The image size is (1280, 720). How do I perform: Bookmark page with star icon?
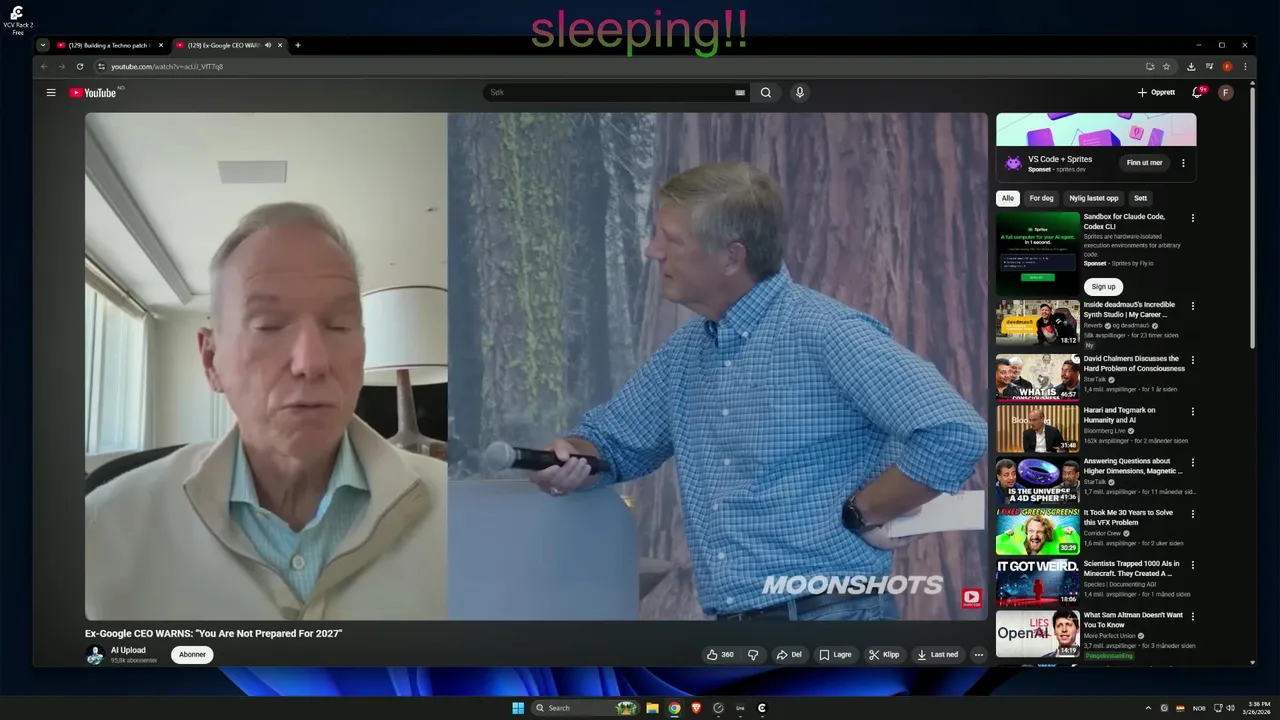[x=1166, y=66]
